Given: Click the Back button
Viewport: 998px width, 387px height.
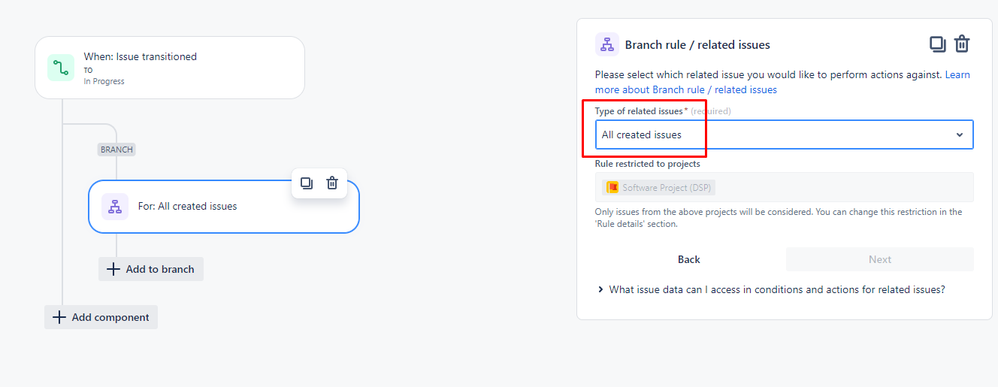Looking at the screenshot, I should (x=689, y=259).
